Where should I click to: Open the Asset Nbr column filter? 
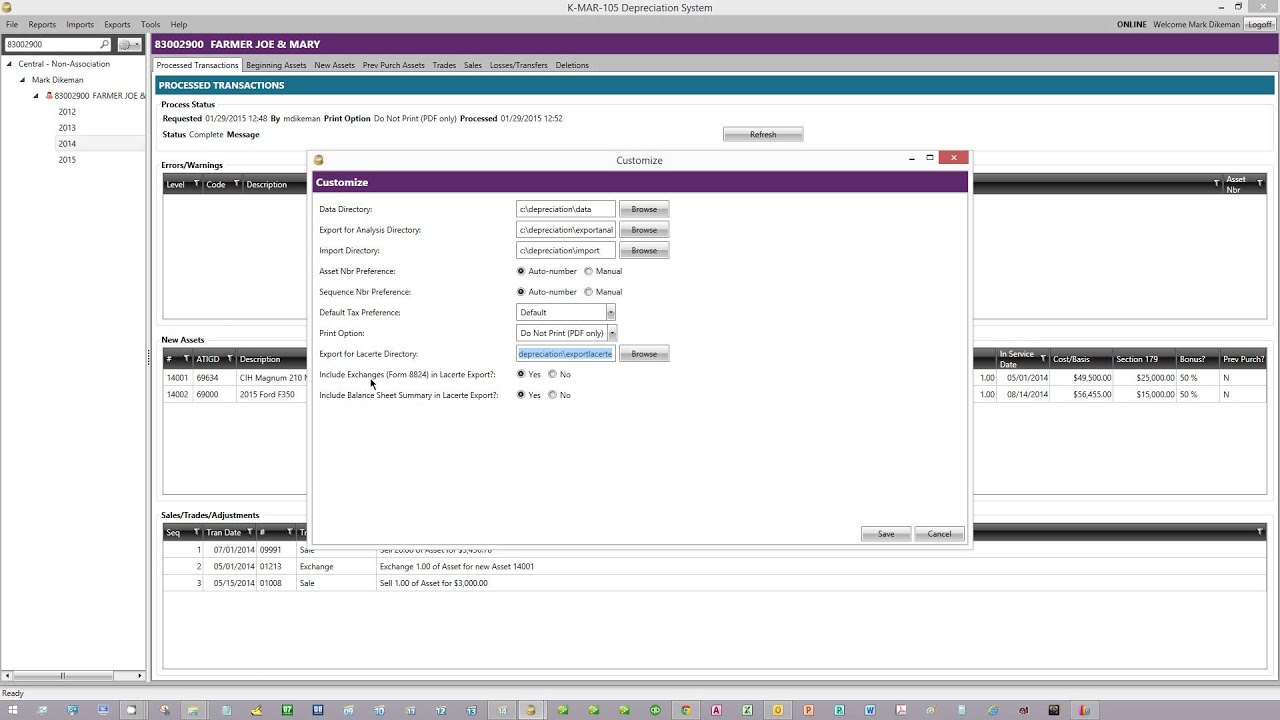click(1259, 184)
